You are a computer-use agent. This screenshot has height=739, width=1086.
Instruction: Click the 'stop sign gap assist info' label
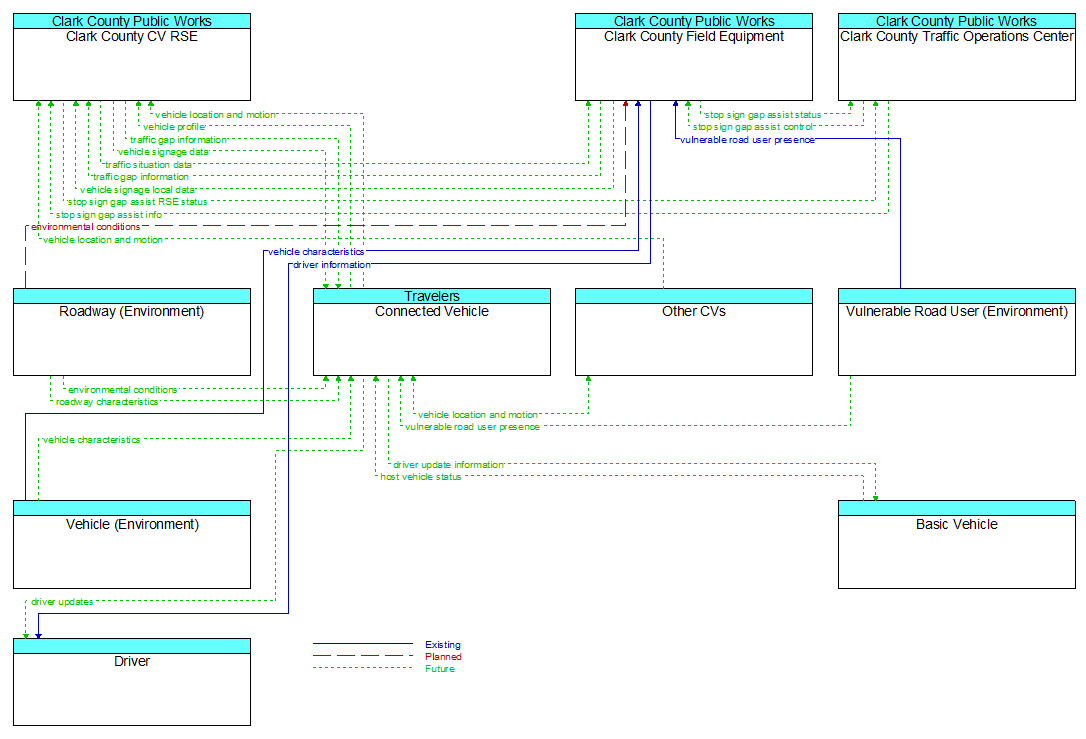[109, 215]
